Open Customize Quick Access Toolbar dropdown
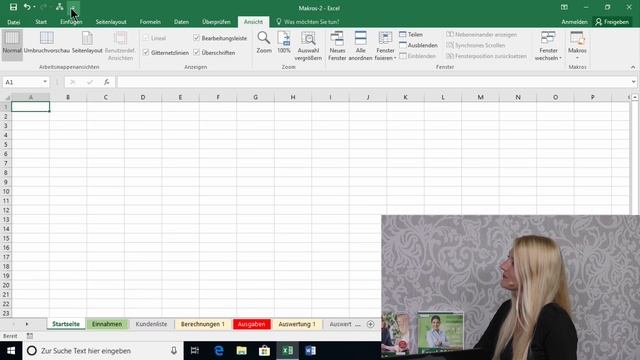Viewport: 640px width, 360px height. (73, 7)
